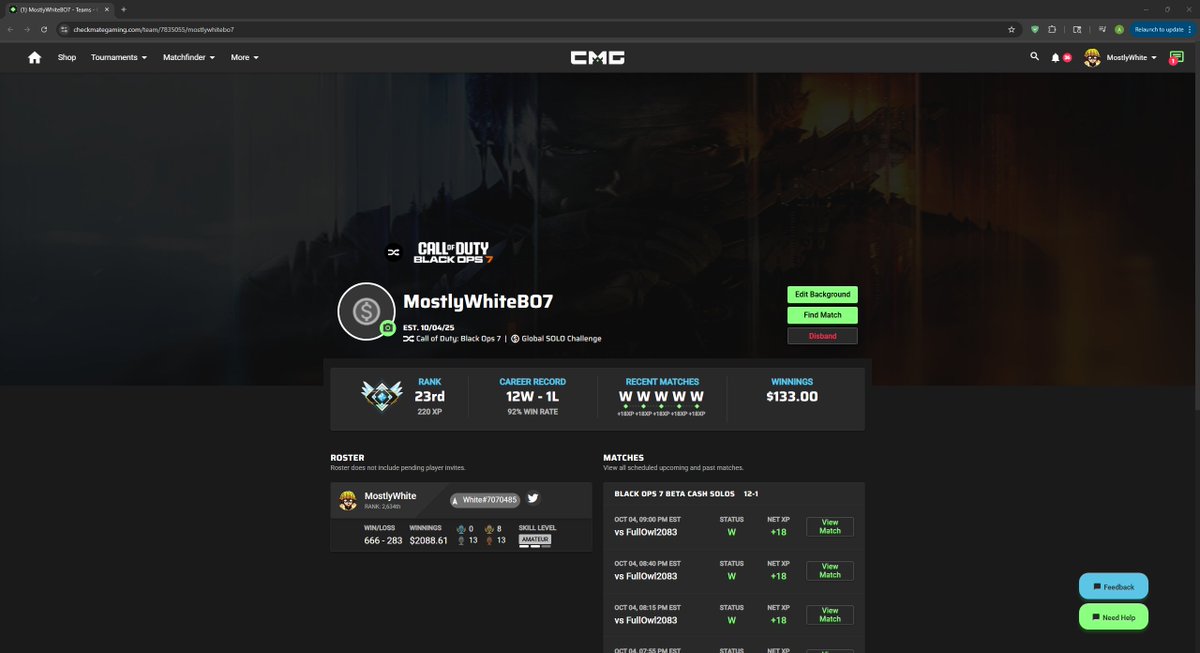Click the Find Match button

[822, 315]
